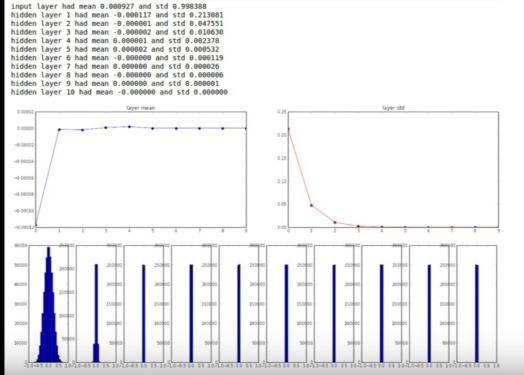Click std value 0.047551 in layer 2 line
Image resolution: width=524 pixels, height=375 pixels.
click(206, 24)
